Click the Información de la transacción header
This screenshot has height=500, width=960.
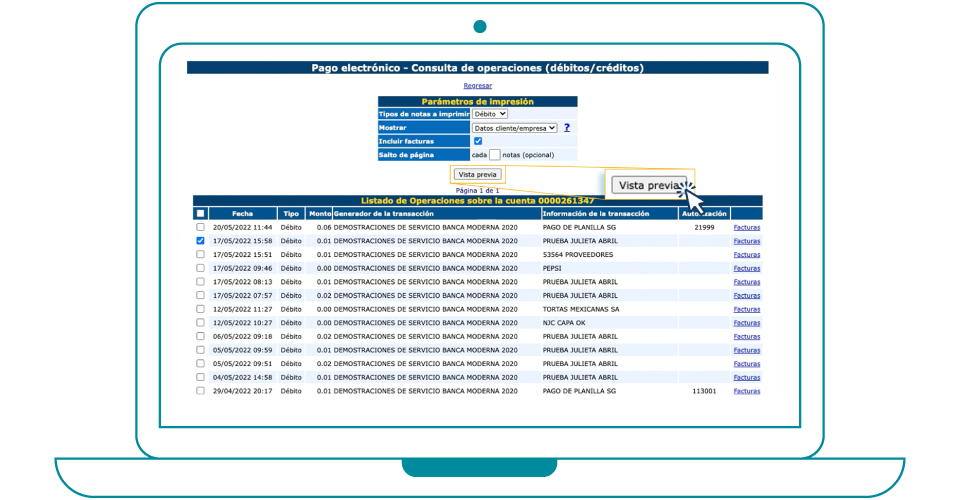click(x=596, y=214)
